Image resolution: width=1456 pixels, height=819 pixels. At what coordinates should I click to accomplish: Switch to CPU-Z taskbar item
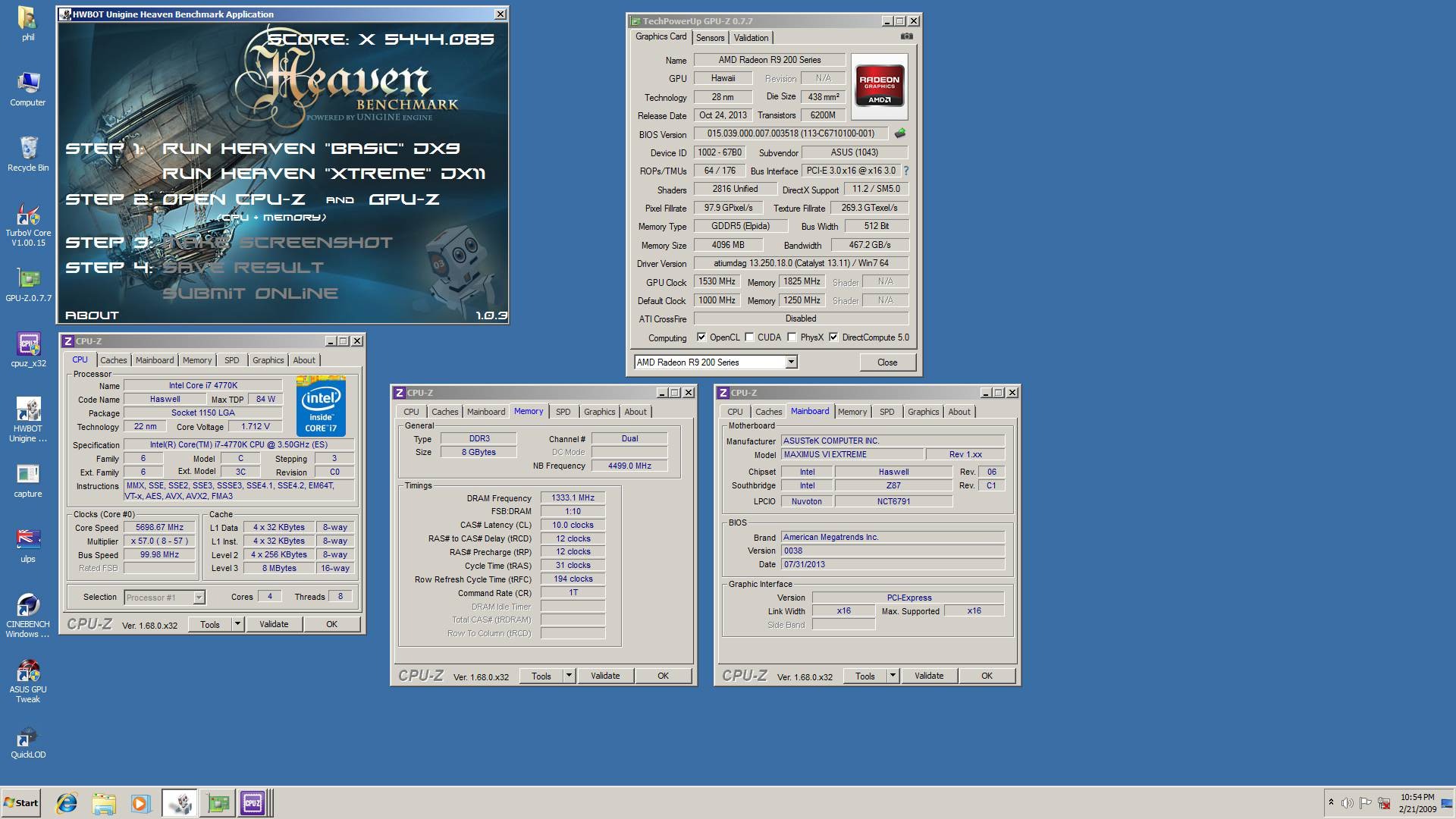(253, 803)
